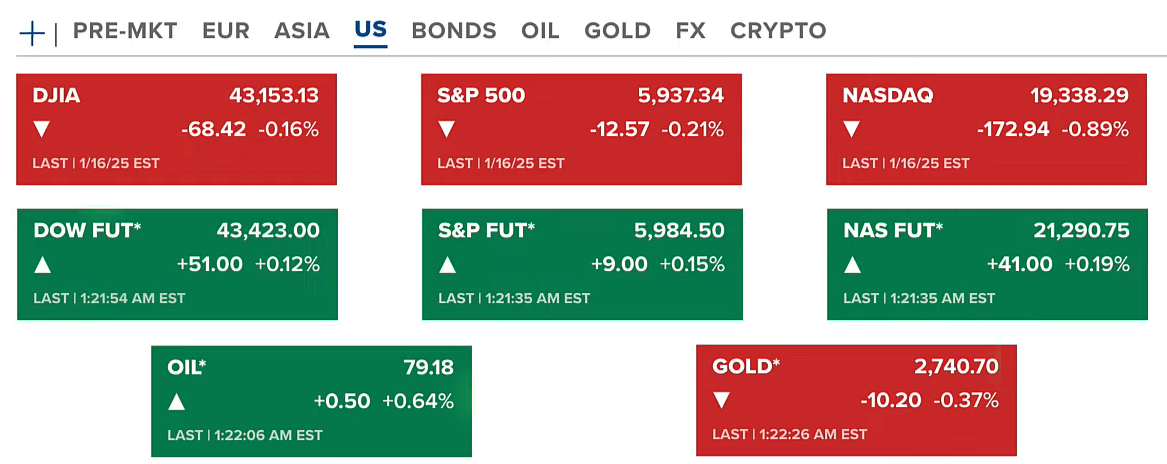Click the DOW FUT up arrow icon
Image resolution: width=1167 pixels, height=464 pixels.
coord(42,265)
